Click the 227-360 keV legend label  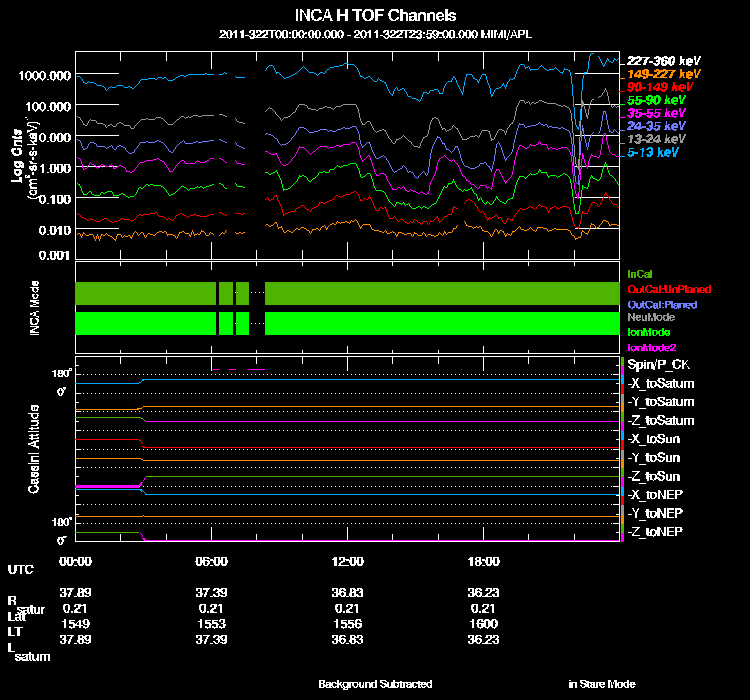[655, 60]
